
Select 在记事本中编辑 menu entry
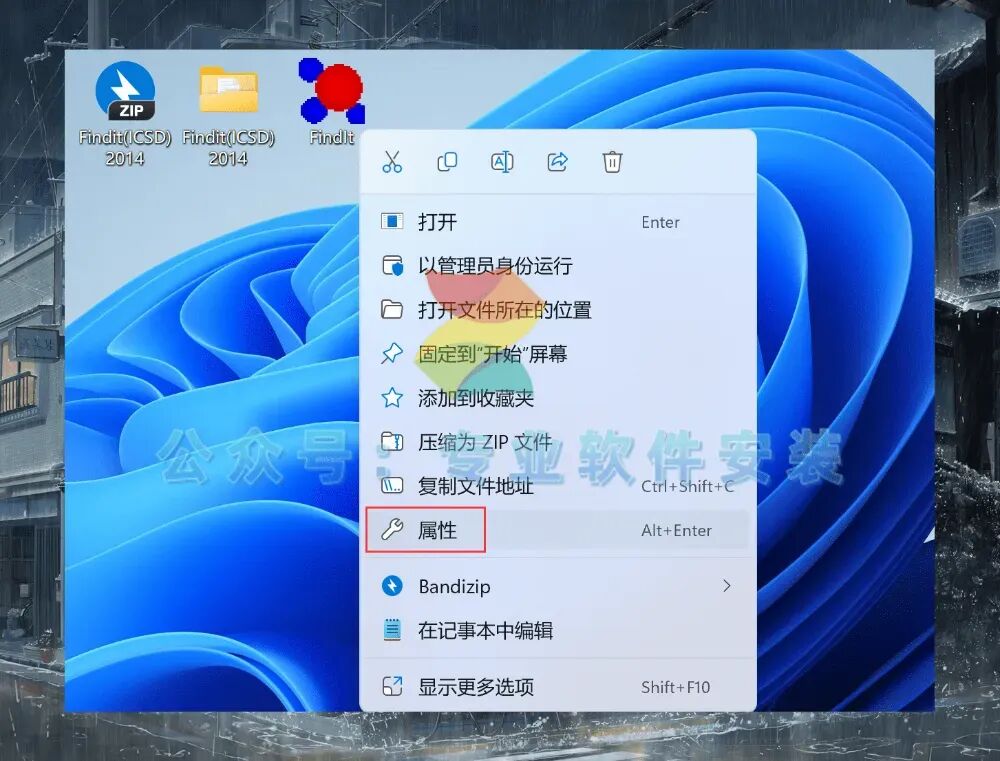tap(558, 631)
